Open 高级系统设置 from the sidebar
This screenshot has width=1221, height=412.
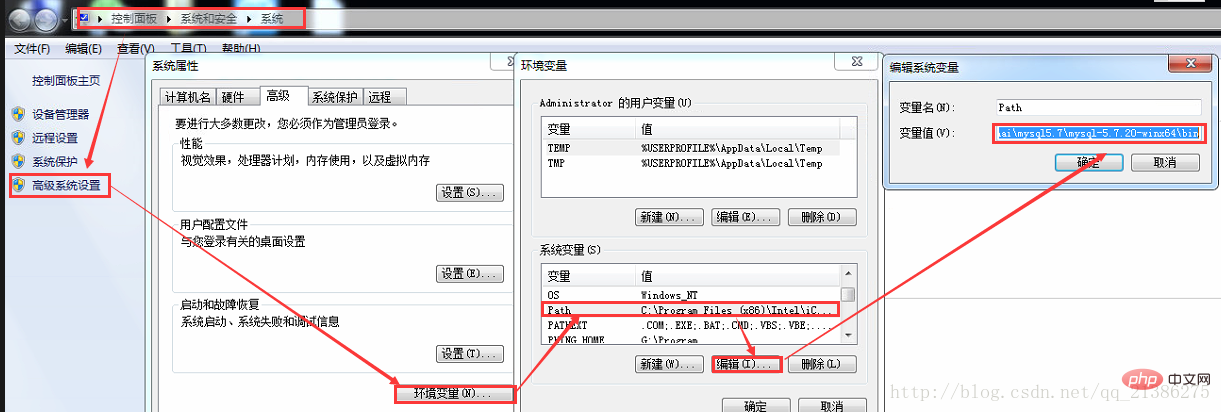tap(66, 186)
